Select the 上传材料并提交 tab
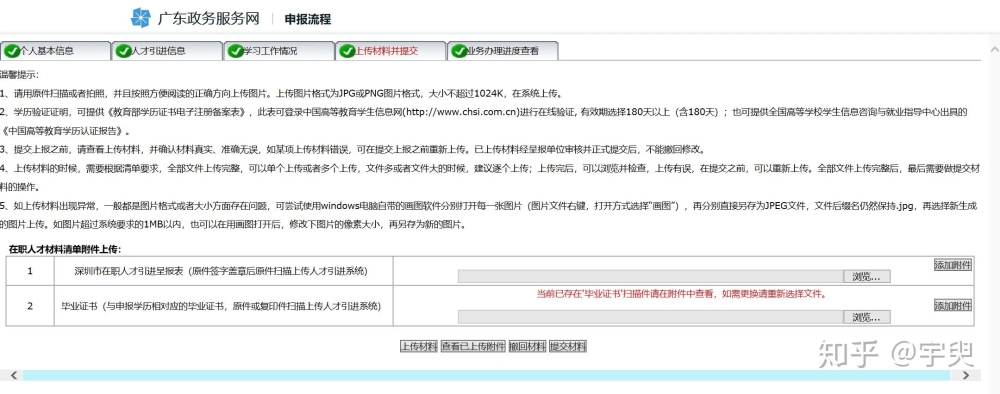The height and width of the screenshot is (394, 1000). 391,51
